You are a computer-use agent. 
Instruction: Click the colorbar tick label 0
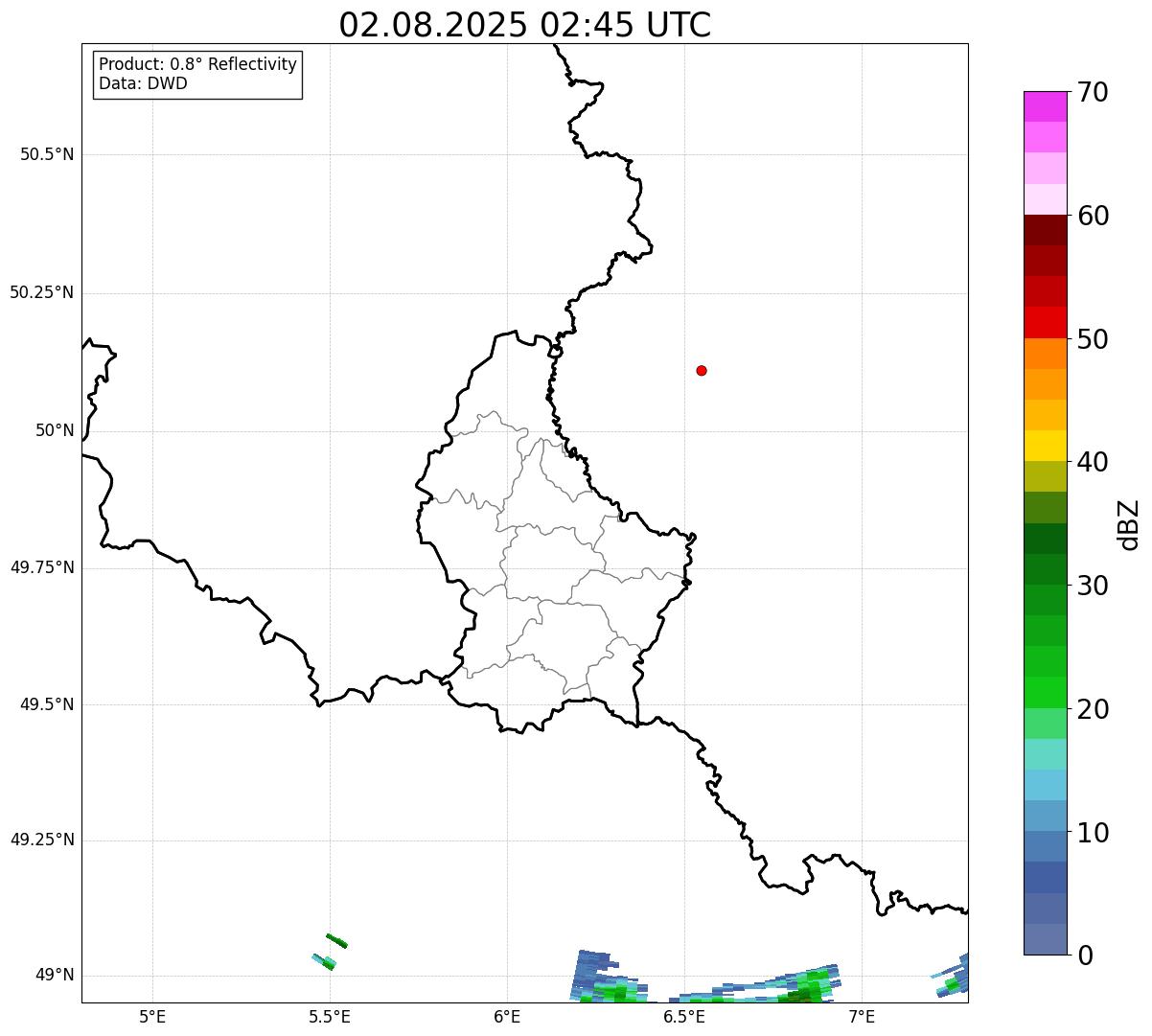1084,955
